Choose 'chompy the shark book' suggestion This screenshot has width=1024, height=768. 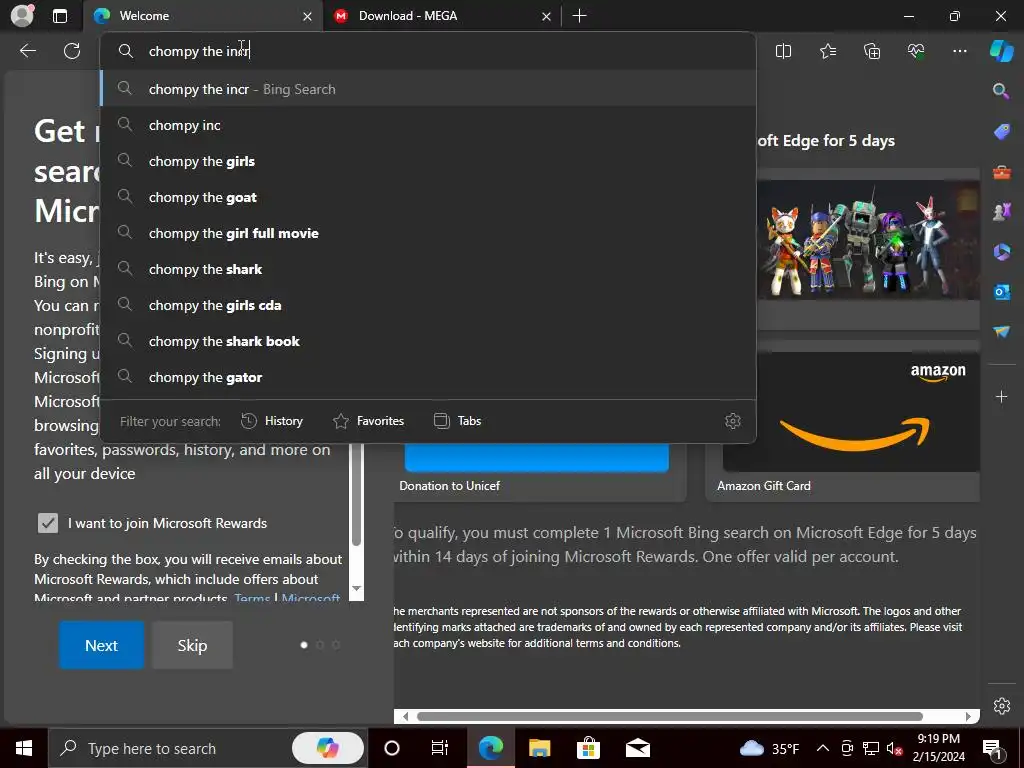pos(428,341)
